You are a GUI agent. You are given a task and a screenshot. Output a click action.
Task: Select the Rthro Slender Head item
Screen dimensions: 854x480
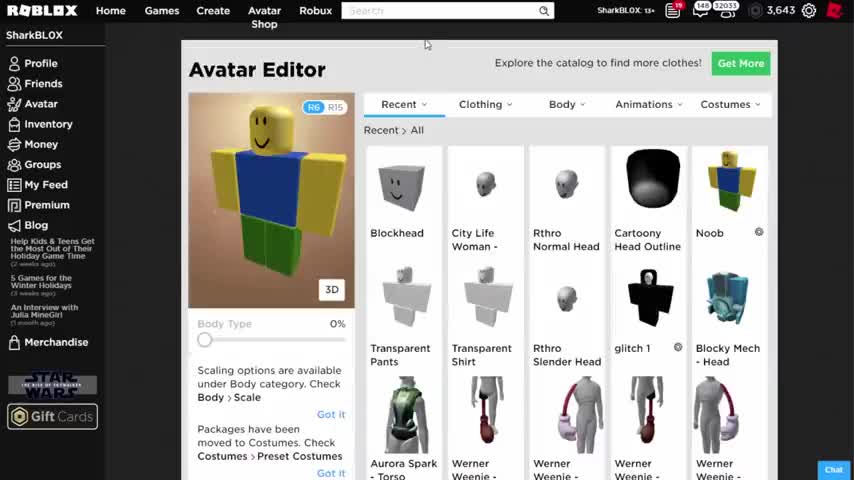point(566,315)
